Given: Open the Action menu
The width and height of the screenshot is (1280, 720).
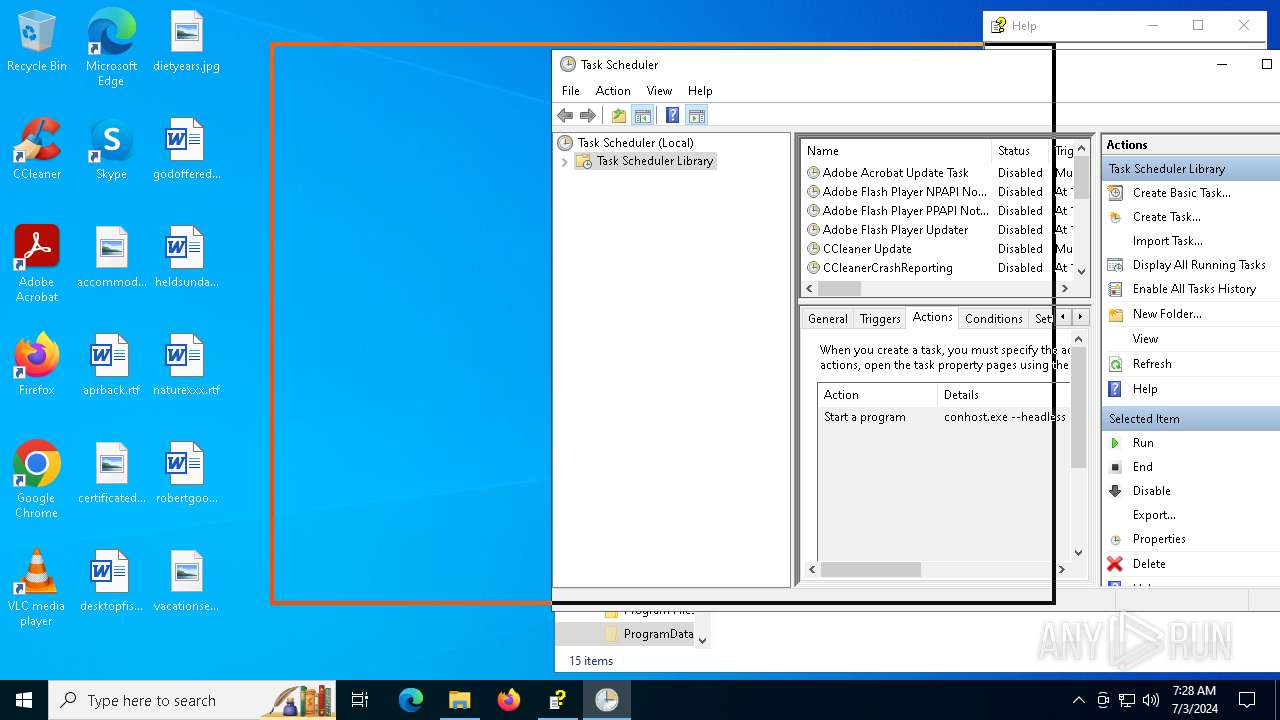Looking at the screenshot, I should click(613, 91).
